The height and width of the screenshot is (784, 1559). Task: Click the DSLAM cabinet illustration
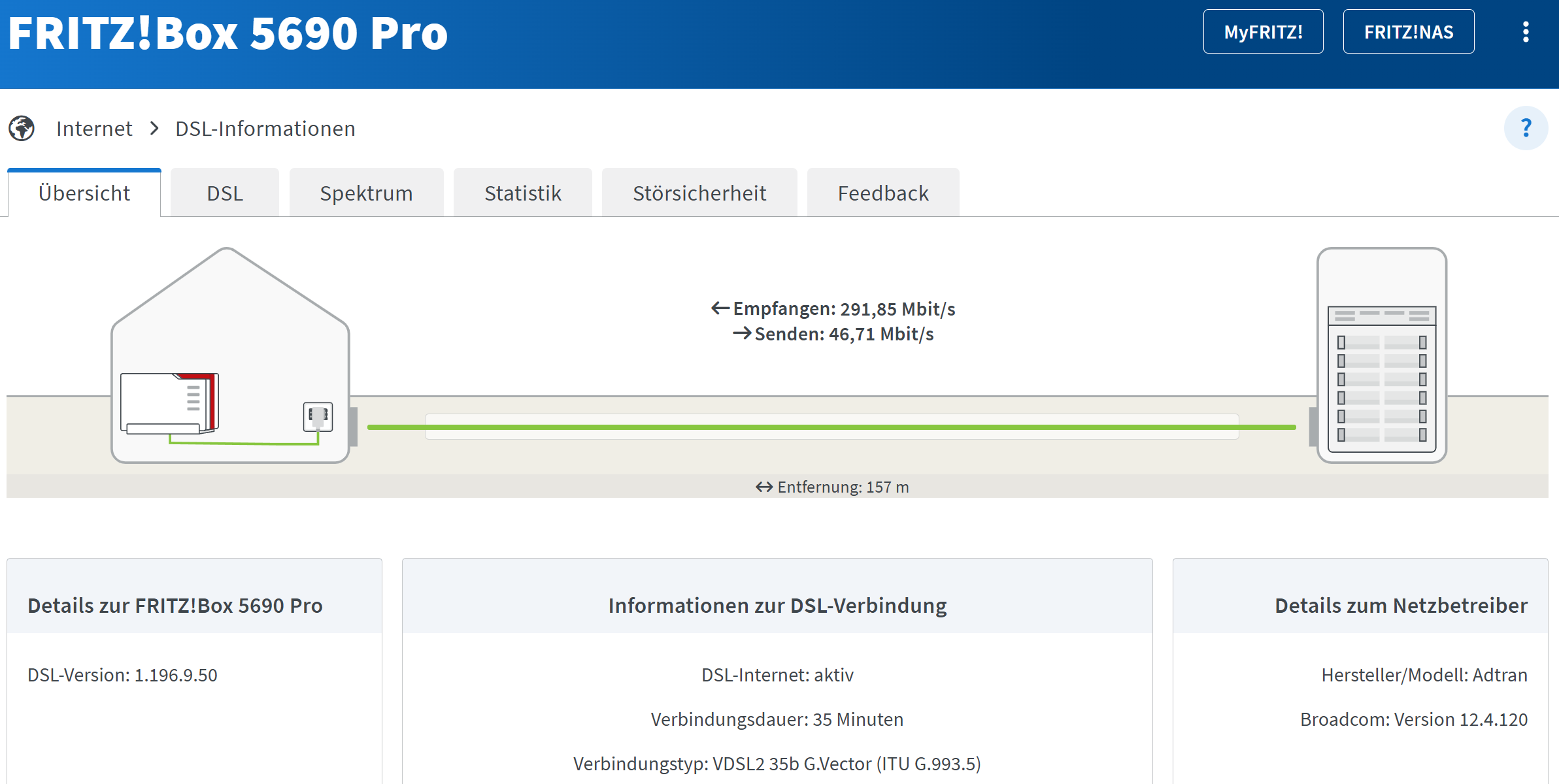[x=1381, y=355]
